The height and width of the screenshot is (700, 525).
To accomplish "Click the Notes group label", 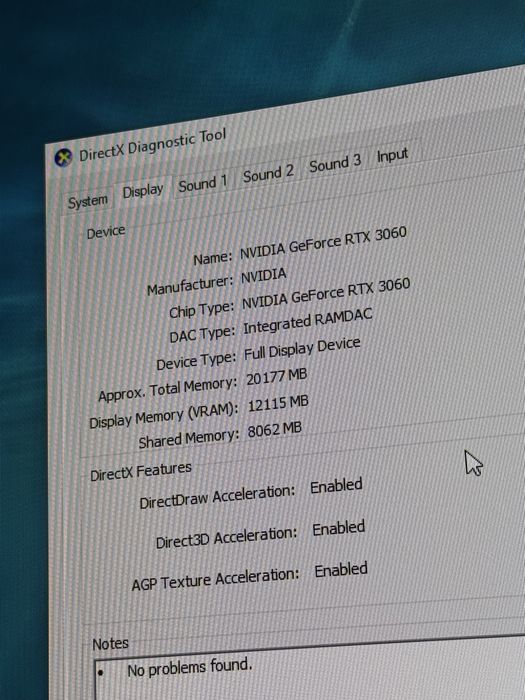I will pos(110,644).
